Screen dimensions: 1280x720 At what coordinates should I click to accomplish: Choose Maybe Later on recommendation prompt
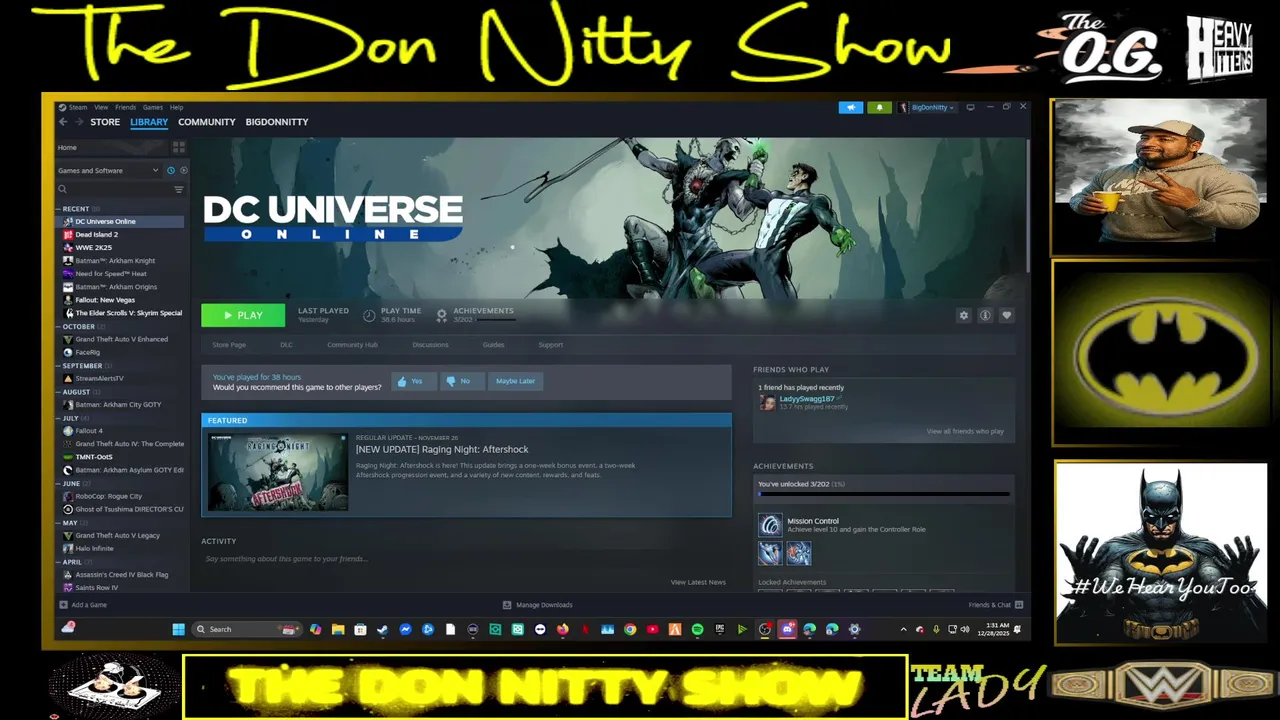point(515,381)
